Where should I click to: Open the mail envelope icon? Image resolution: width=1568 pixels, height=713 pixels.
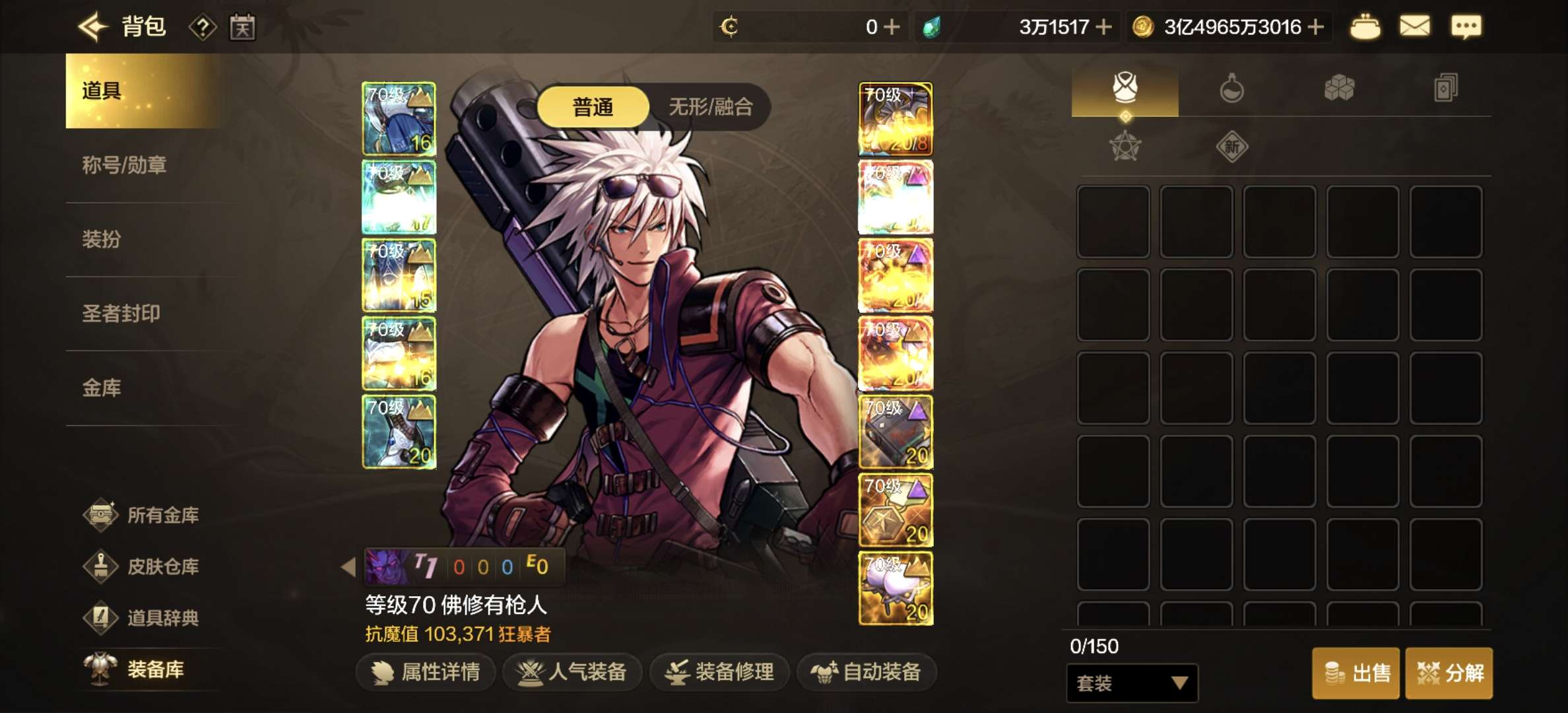[1415, 27]
